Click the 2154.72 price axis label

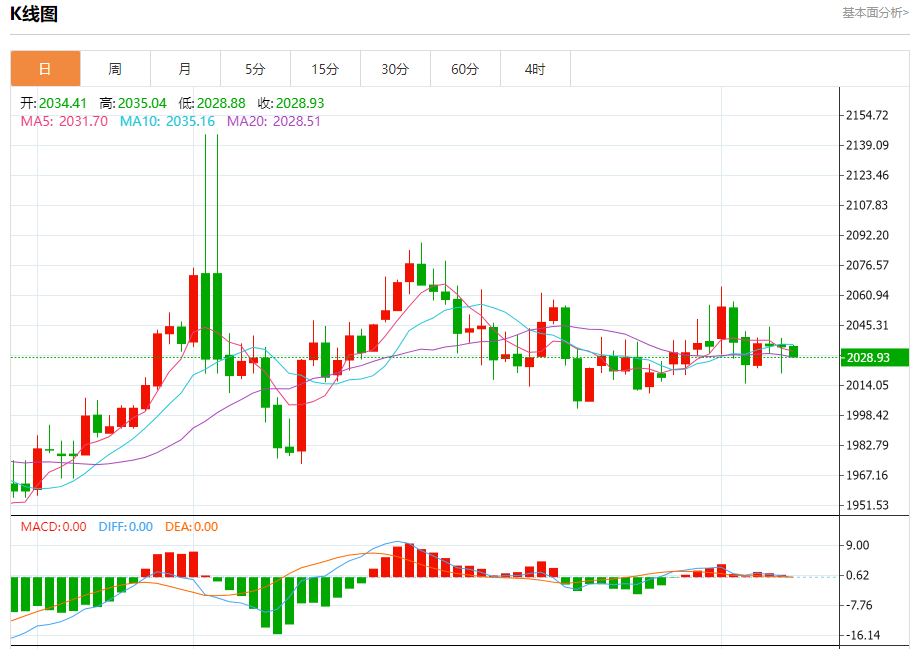(867, 115)
